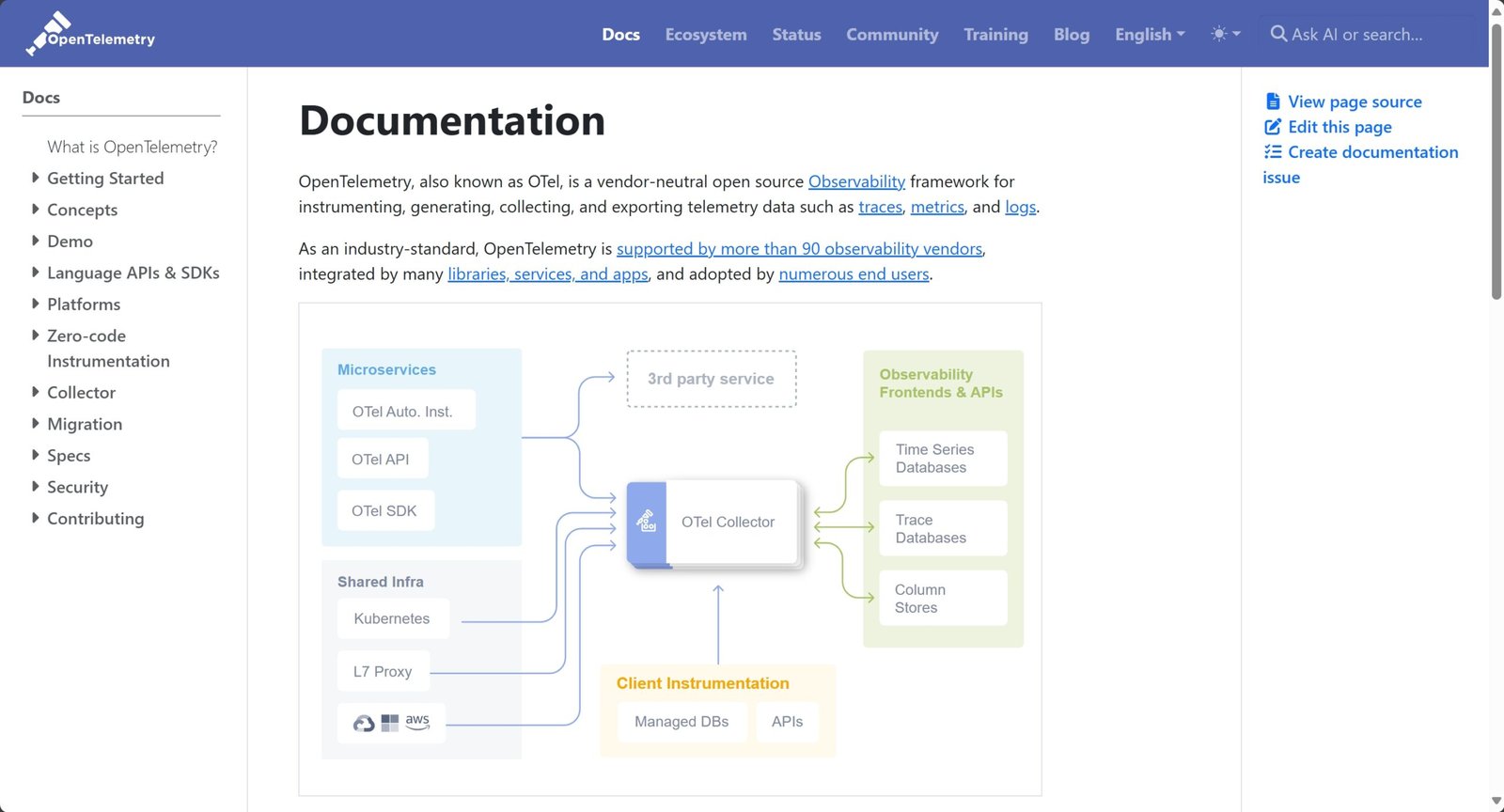Click L7 Proxy box in diagram
1504x812 pixels.
coord(384,671)
